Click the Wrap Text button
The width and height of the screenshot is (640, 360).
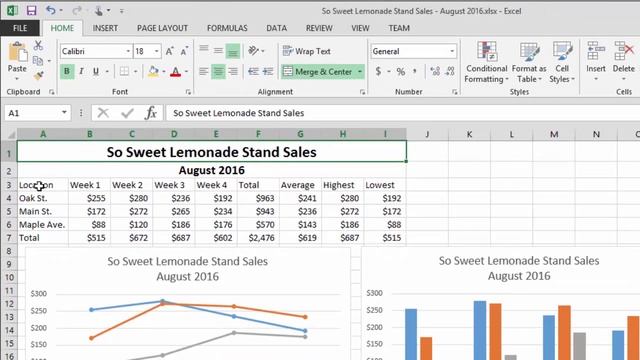point(307,51)
